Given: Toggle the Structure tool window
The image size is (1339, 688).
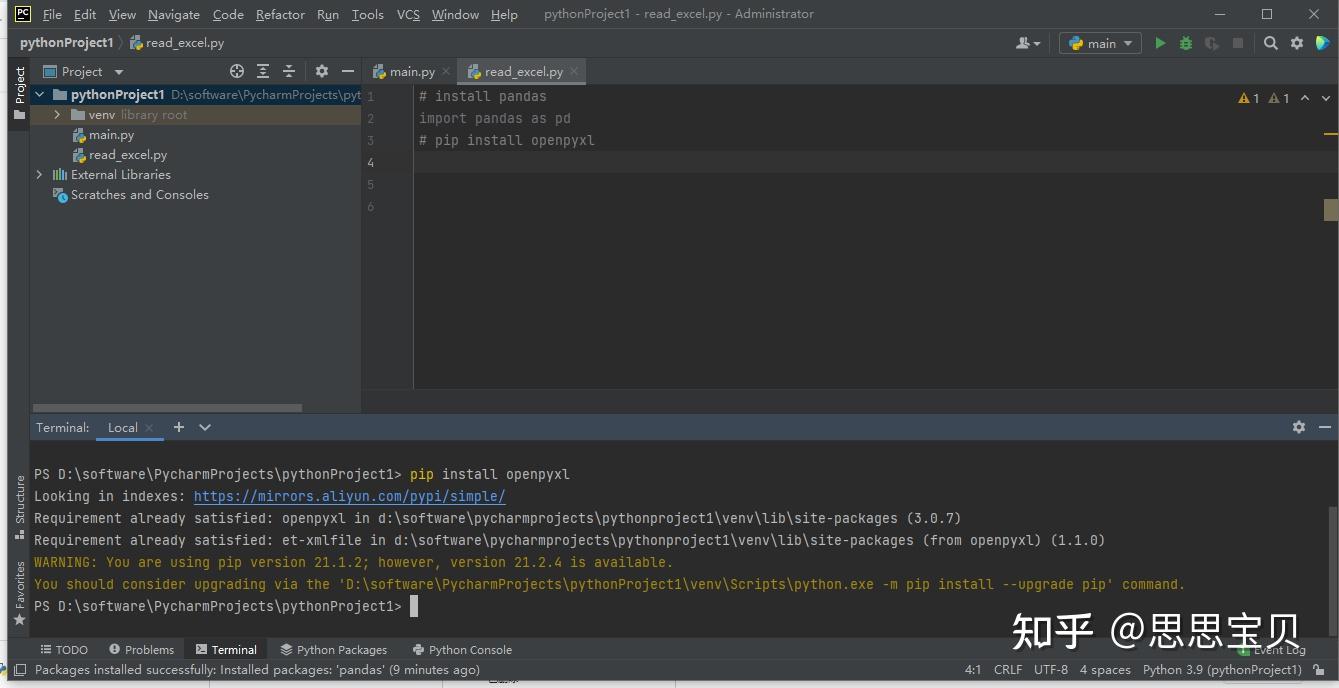Looking at the screenshot, I should [x=19, y=505].
